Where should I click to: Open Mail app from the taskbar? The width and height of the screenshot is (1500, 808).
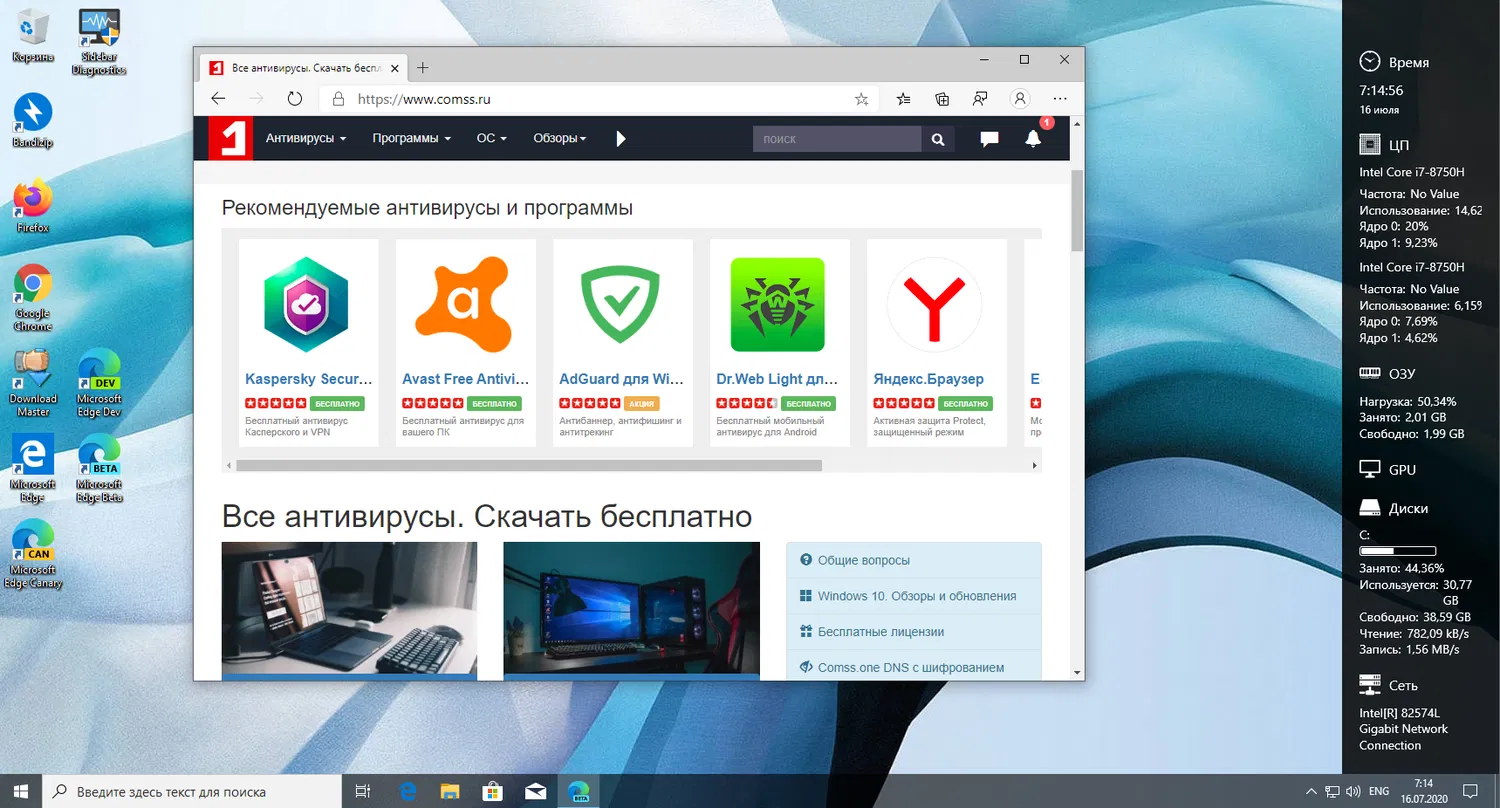[x=536, y=792]
